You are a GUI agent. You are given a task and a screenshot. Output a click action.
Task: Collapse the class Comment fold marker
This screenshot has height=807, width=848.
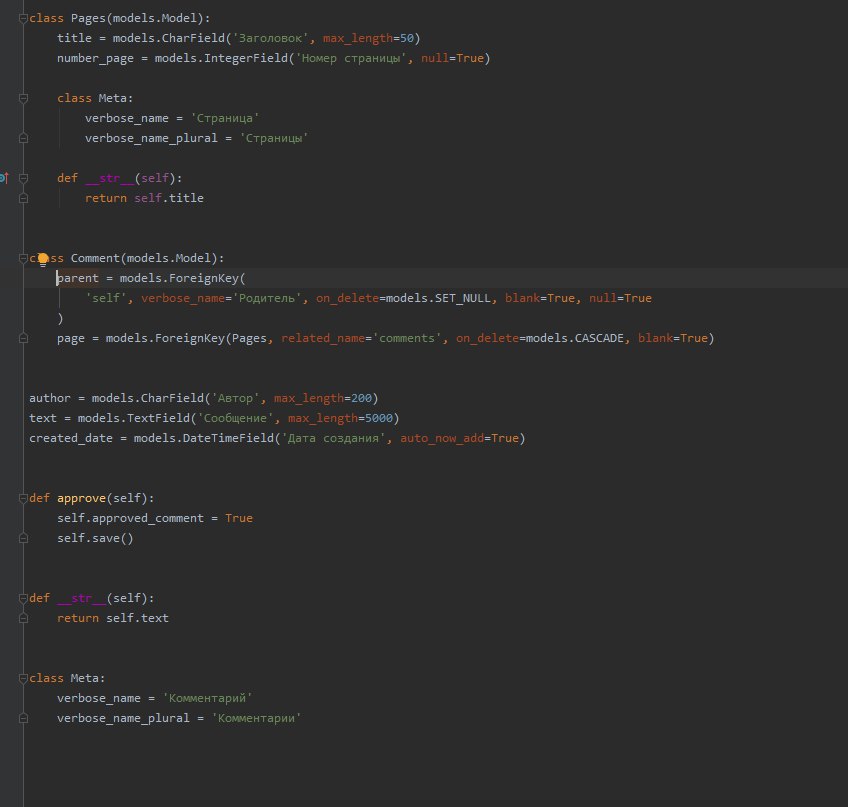(x=23, y=259)
